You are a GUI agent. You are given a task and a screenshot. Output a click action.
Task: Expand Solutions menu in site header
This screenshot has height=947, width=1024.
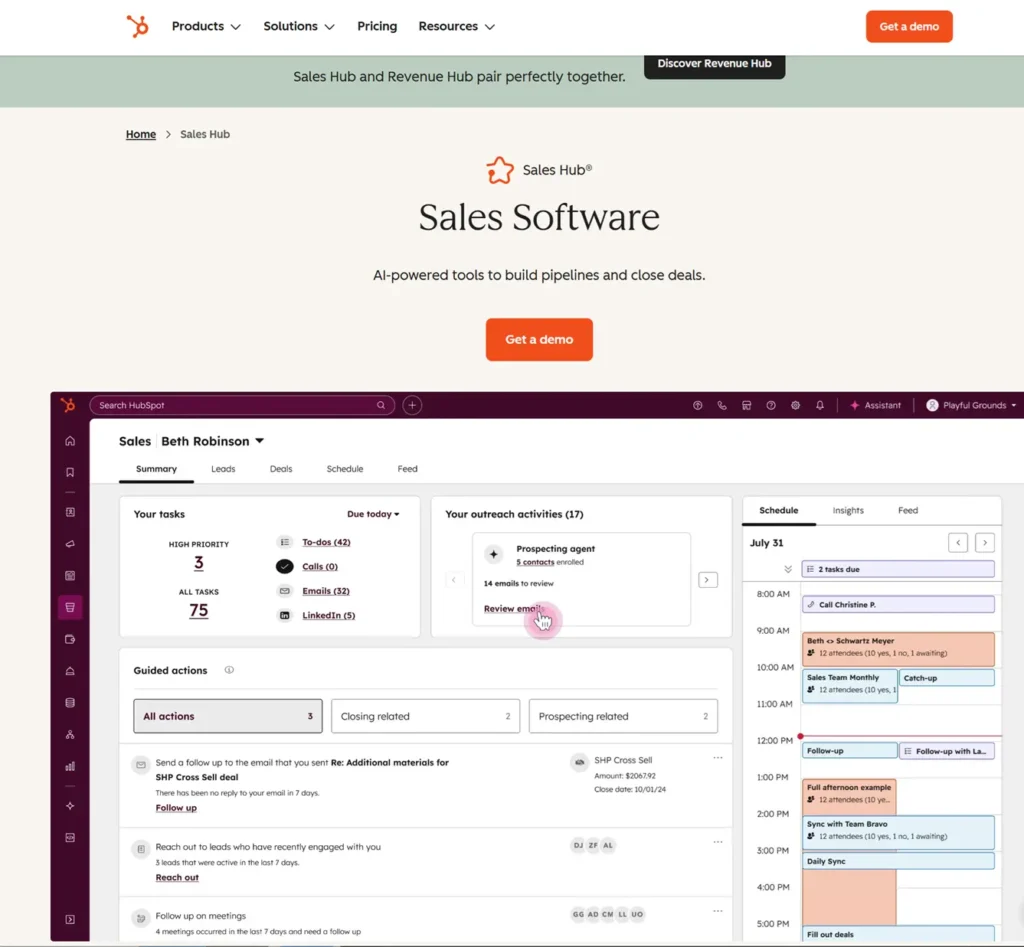pyautogui.click(x=298, y=26)
